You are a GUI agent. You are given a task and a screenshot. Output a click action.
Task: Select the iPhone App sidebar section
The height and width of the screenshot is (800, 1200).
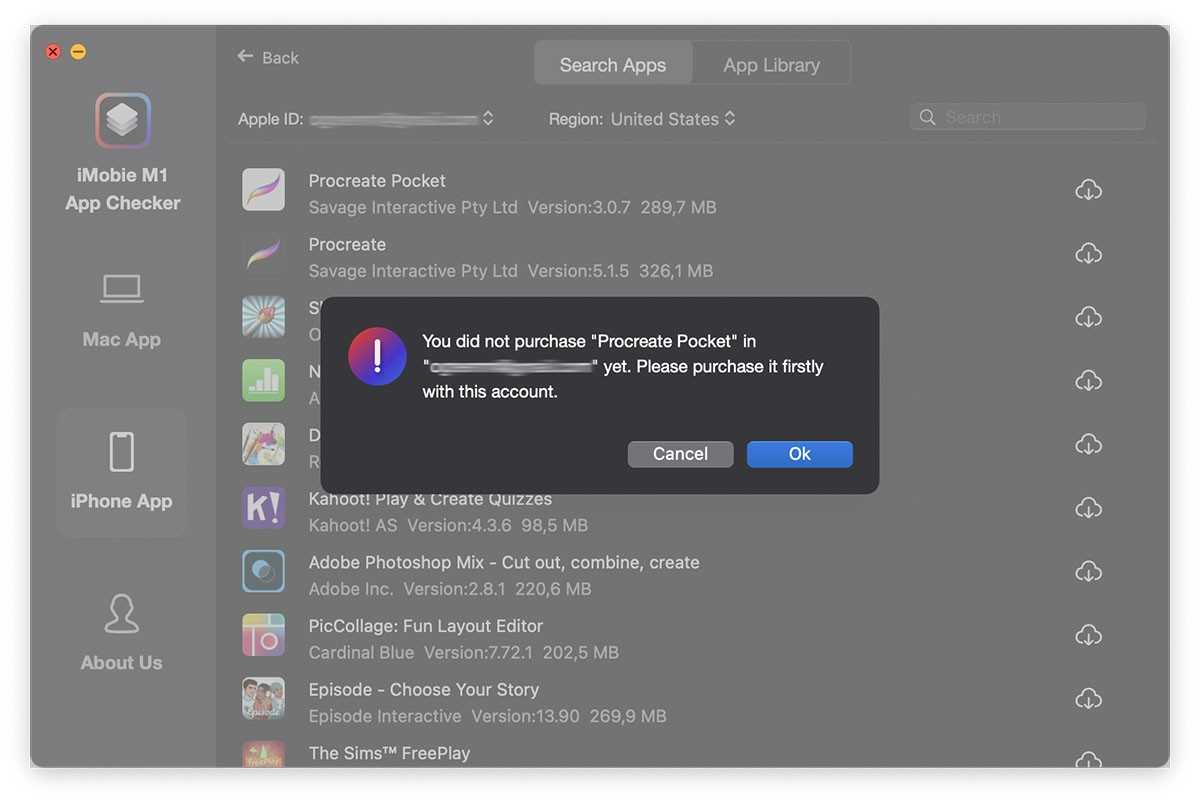click(122, 472)
